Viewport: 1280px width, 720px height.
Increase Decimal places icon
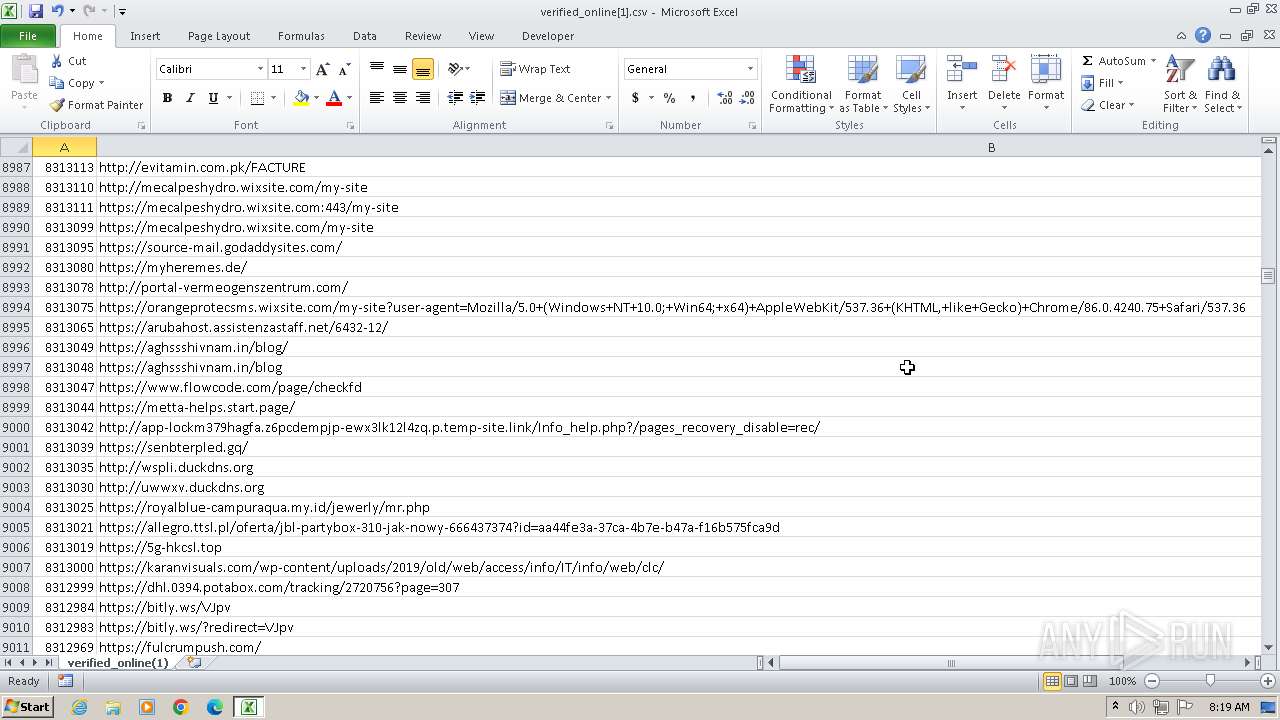tap(724, 98)
